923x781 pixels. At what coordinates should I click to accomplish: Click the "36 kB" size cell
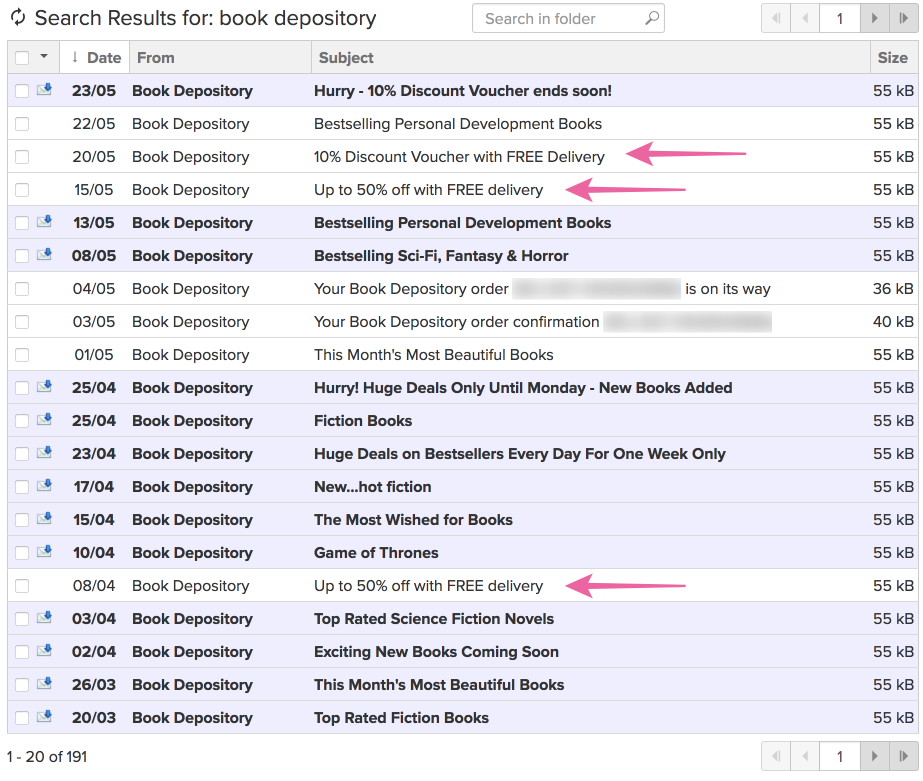(893, 288)
